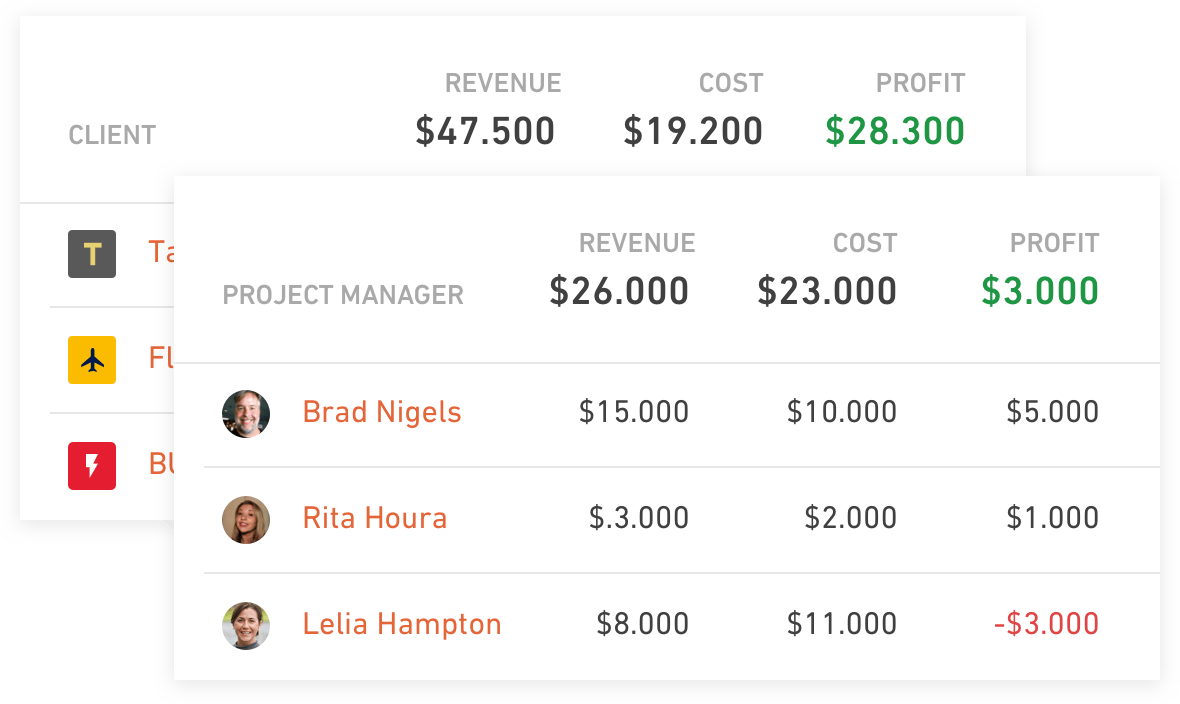This screenshot has width=1180, height=704.
Task: Open Rita Houra's avatar photo
Action: tap(246, 520)
